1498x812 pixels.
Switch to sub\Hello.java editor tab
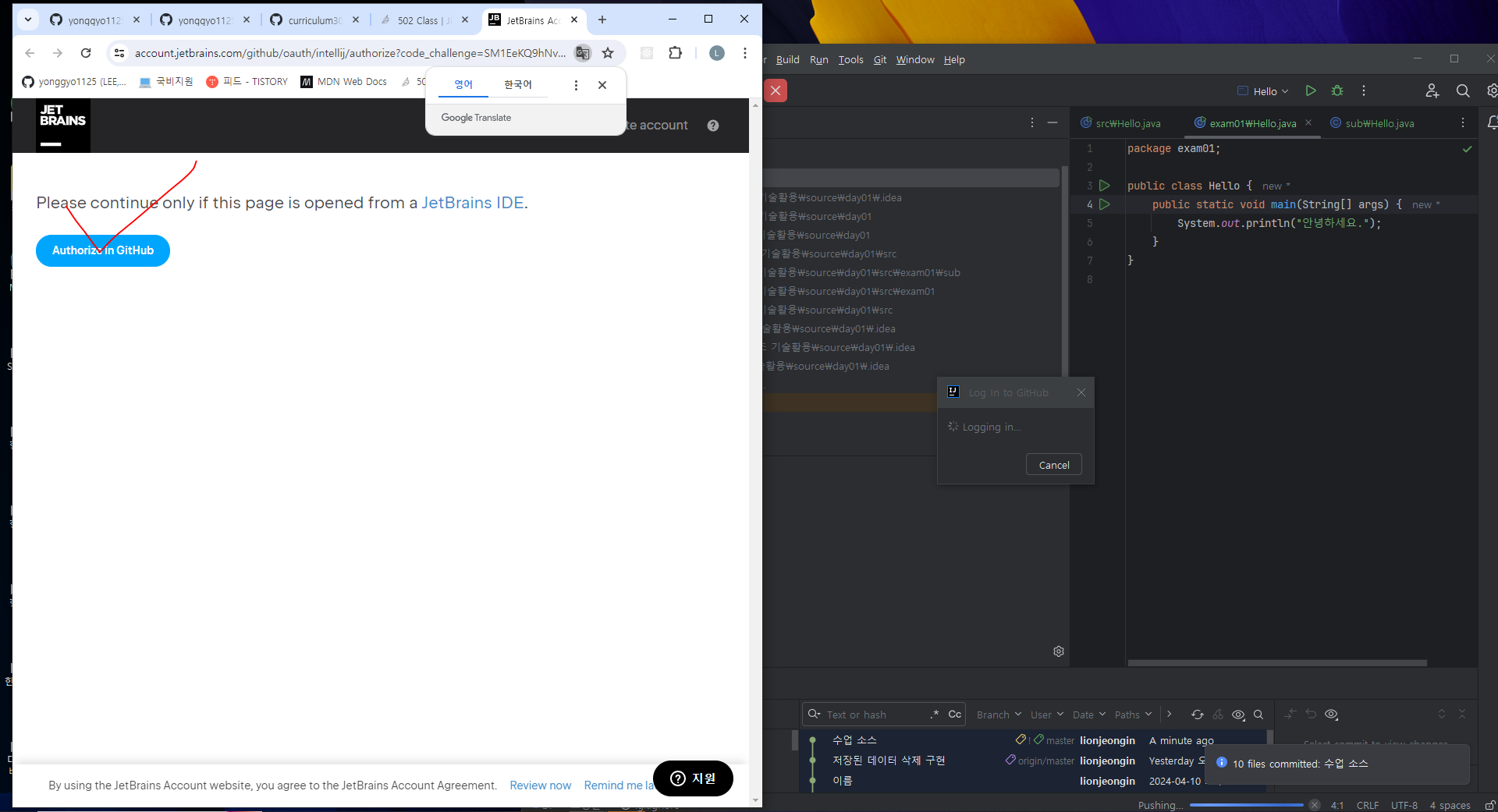1372,123
